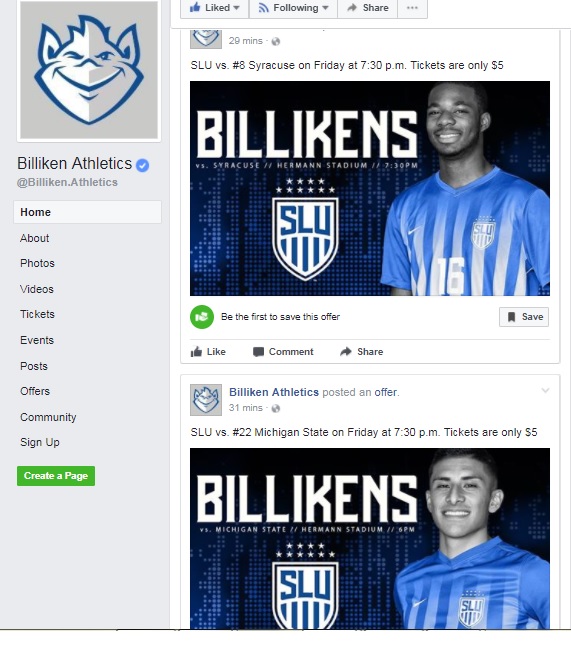Expand the Following dropdown menu
Screen dimensions: 571x669
(293, 8)
